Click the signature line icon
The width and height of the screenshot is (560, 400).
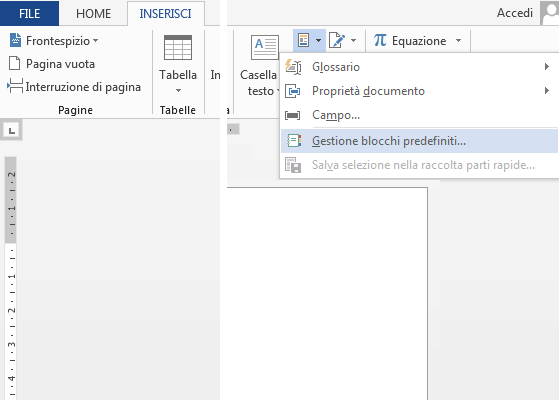pos(337,40)
